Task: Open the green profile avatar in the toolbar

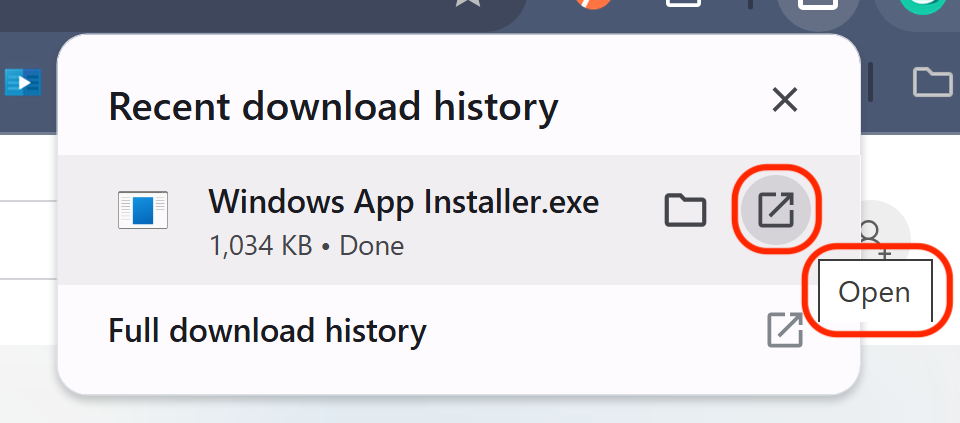Action: click(920, 6)
